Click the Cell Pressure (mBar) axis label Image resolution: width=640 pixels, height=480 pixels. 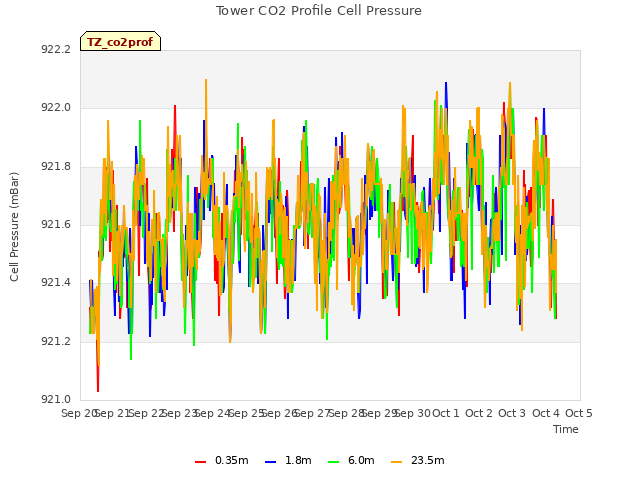coord(14,227)
